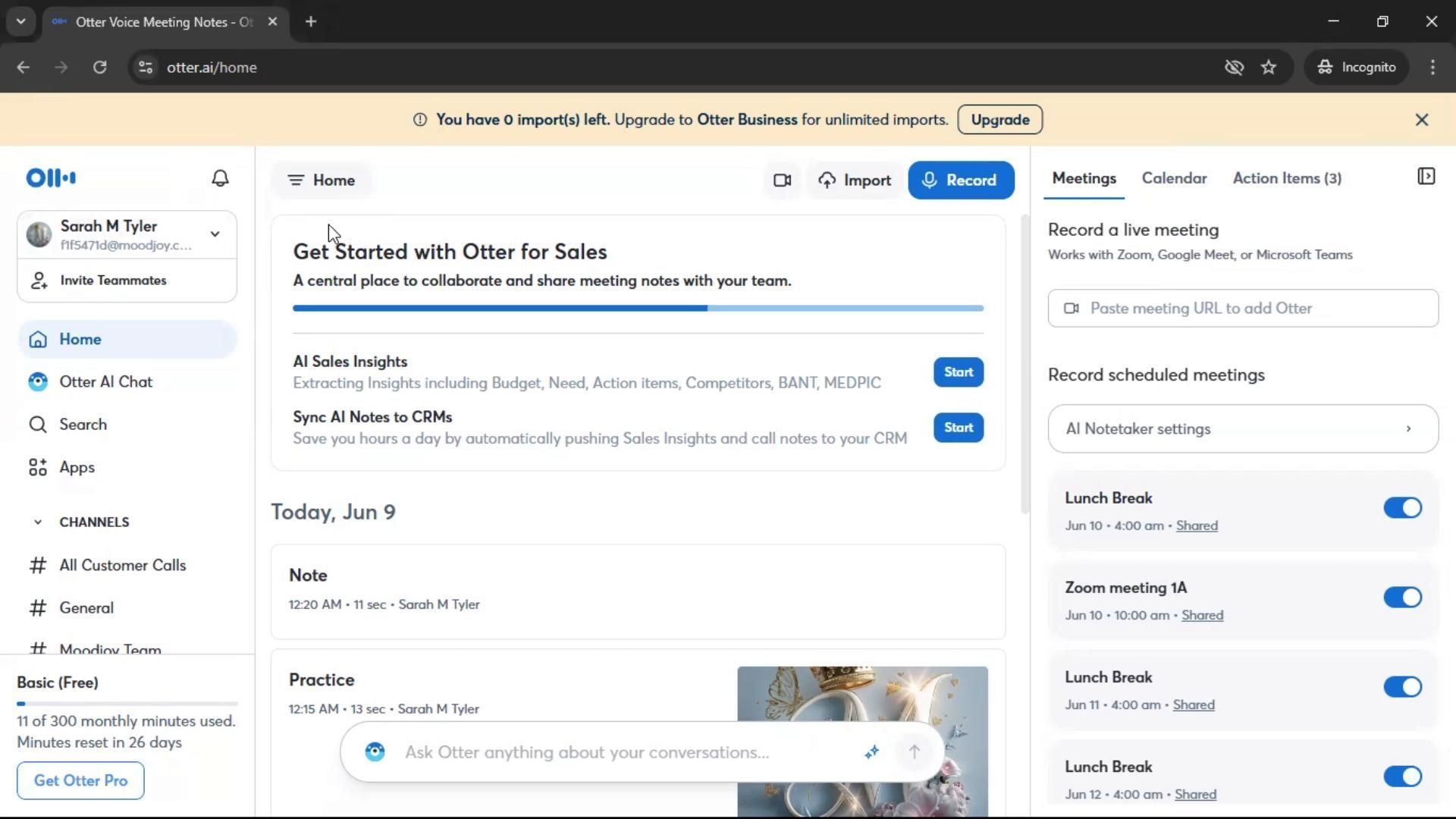Open the Action Items (3) tab

[x=1286, y=179]
